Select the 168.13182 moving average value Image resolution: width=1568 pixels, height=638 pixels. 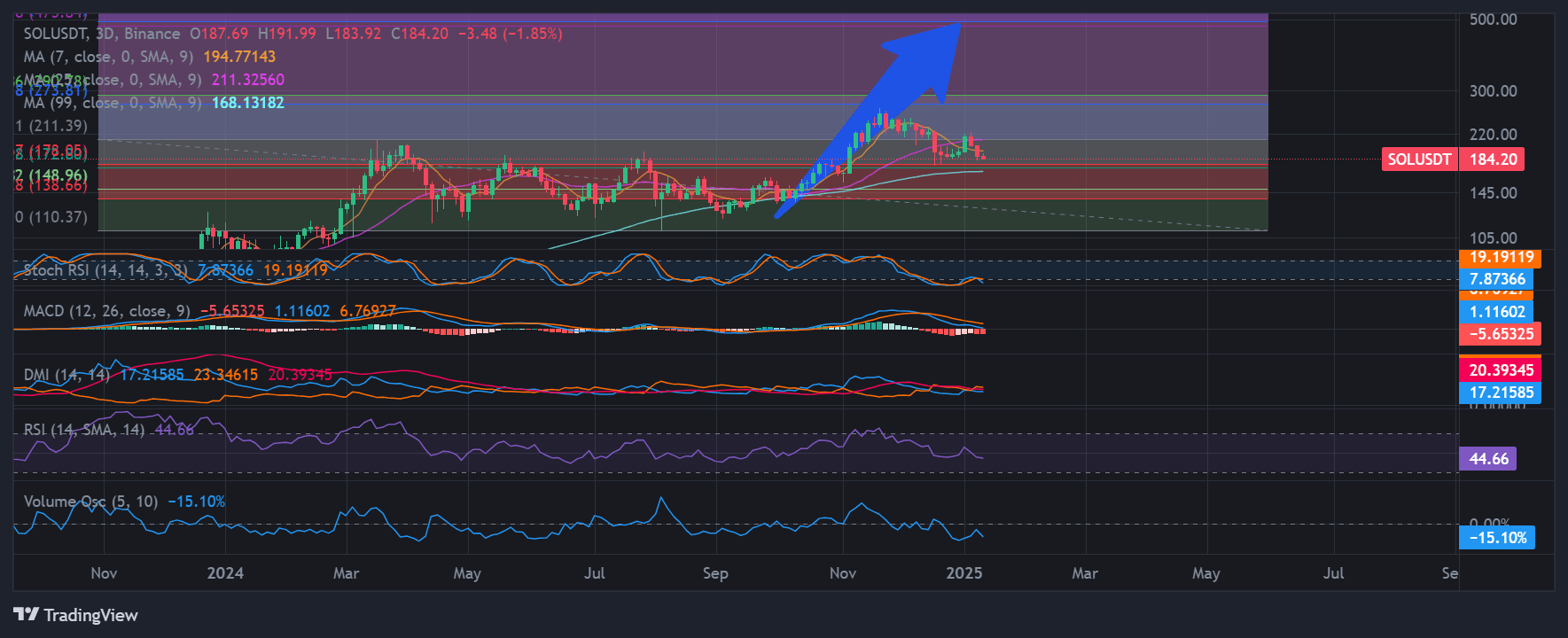tap(248, 103)
